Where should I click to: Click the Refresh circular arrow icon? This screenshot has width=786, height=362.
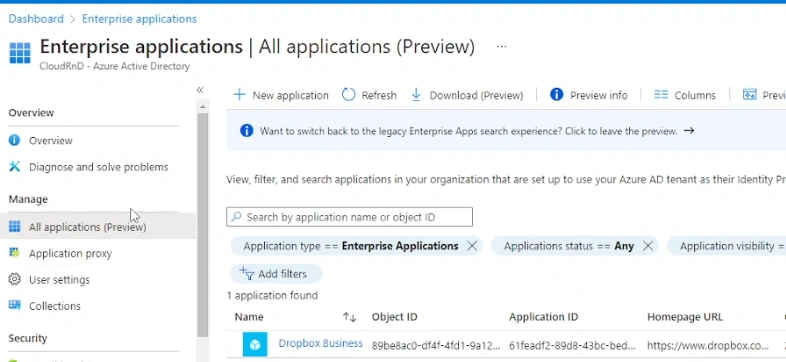pos(348,95)
